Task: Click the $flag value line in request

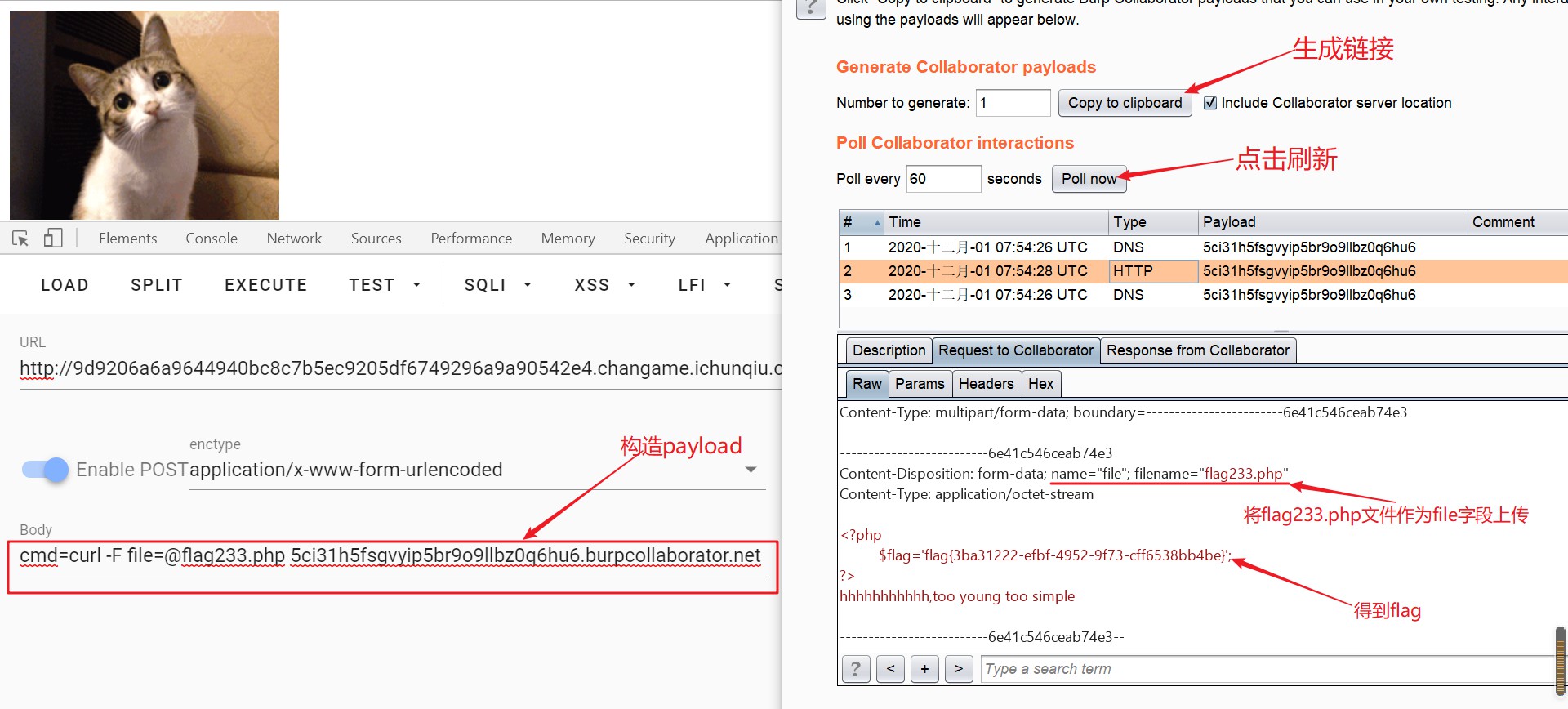Action: click(x=1055, y=555)
